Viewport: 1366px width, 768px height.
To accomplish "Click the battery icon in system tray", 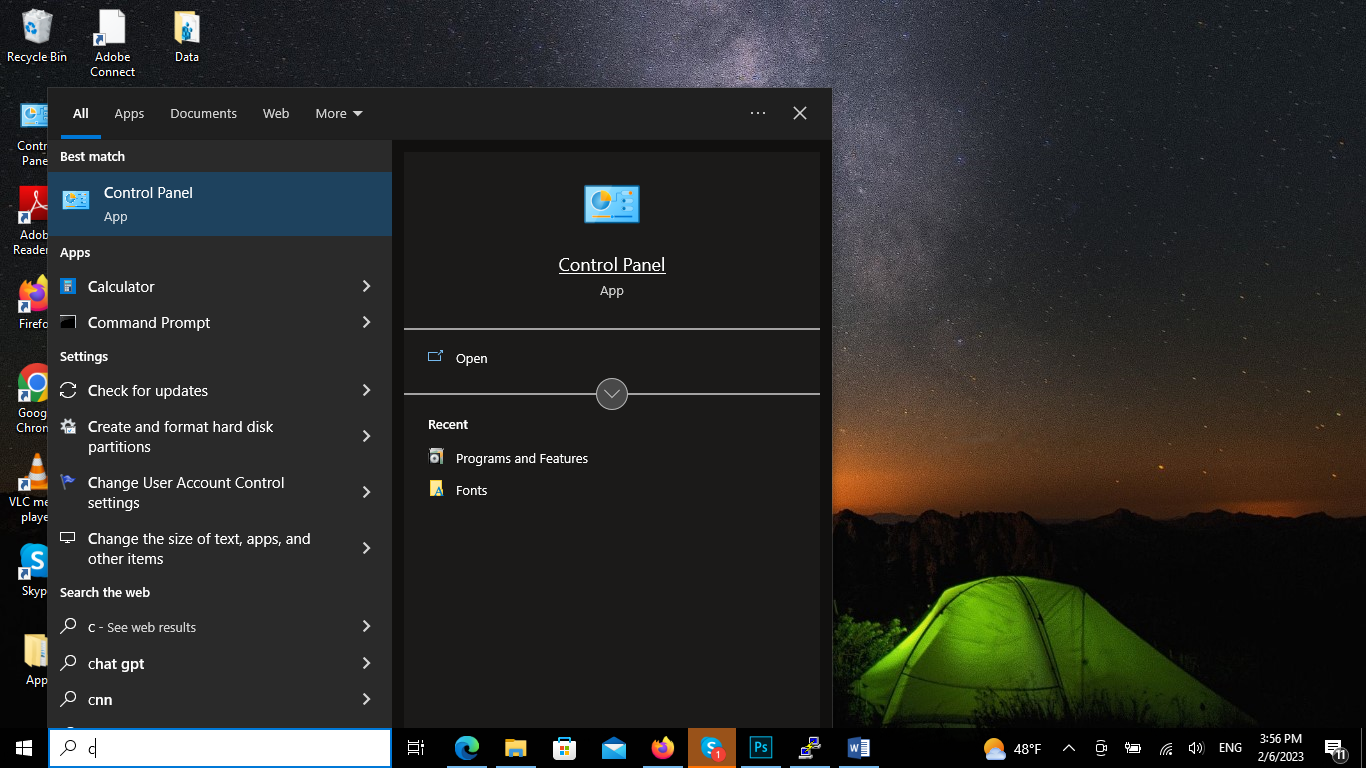I will (1133, 748).
